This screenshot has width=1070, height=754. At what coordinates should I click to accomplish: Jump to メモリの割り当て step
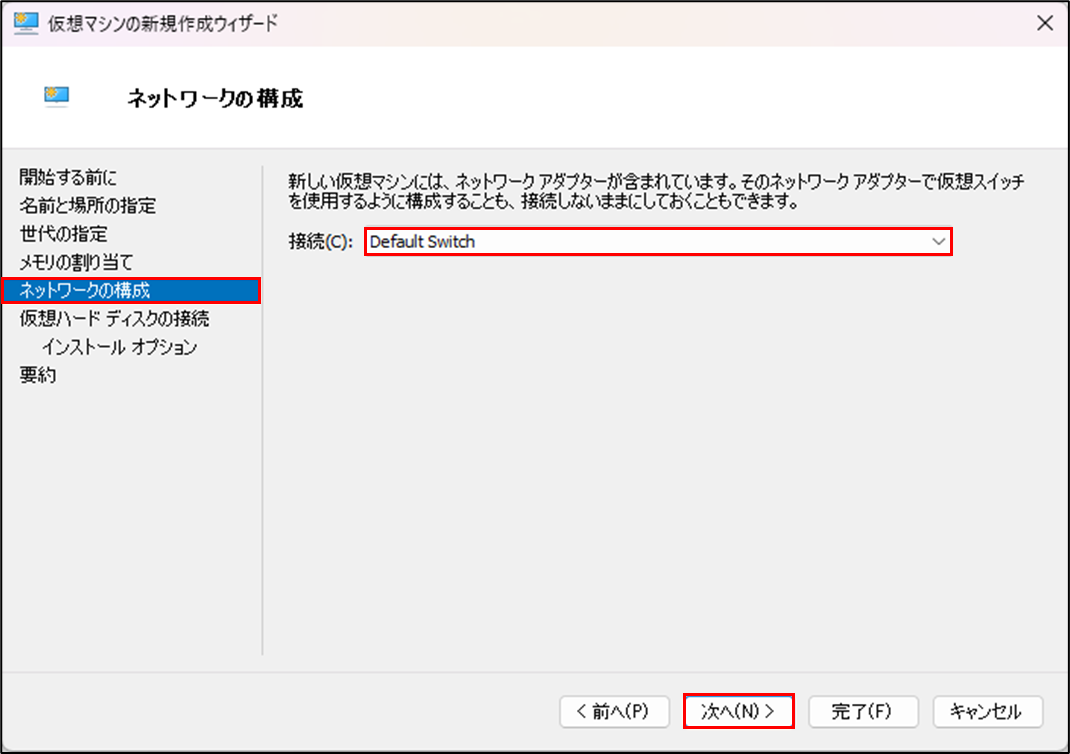(76, 262)
